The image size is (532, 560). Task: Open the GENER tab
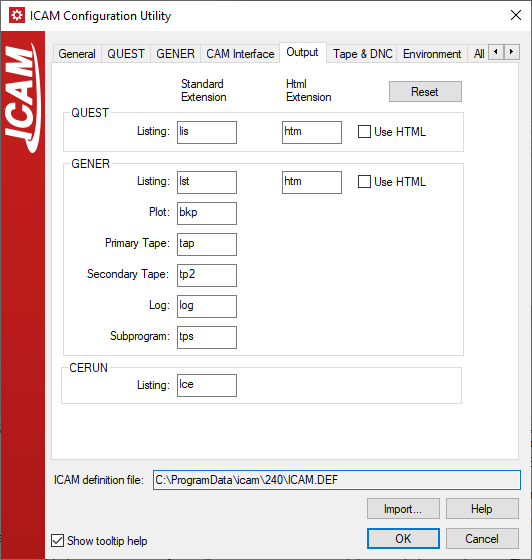pyautogui.click(x=175, y=54)
